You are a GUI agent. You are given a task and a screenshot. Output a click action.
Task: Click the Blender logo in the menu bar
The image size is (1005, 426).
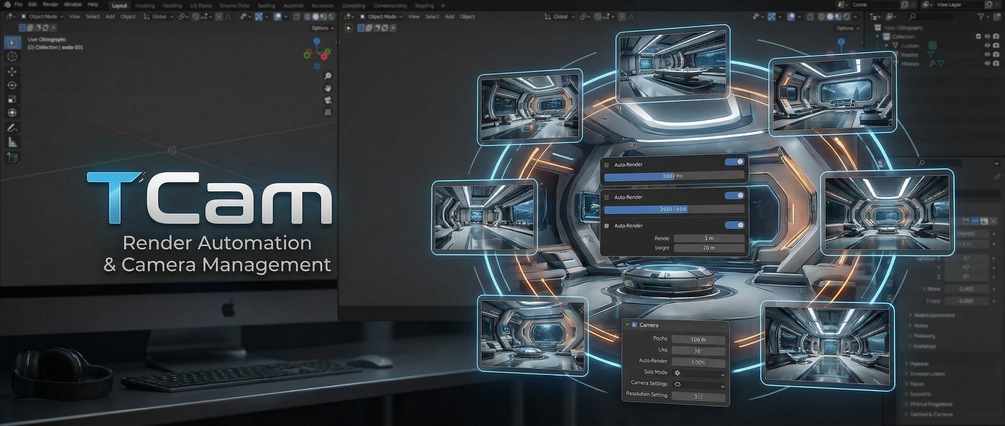tap(6, 4)
